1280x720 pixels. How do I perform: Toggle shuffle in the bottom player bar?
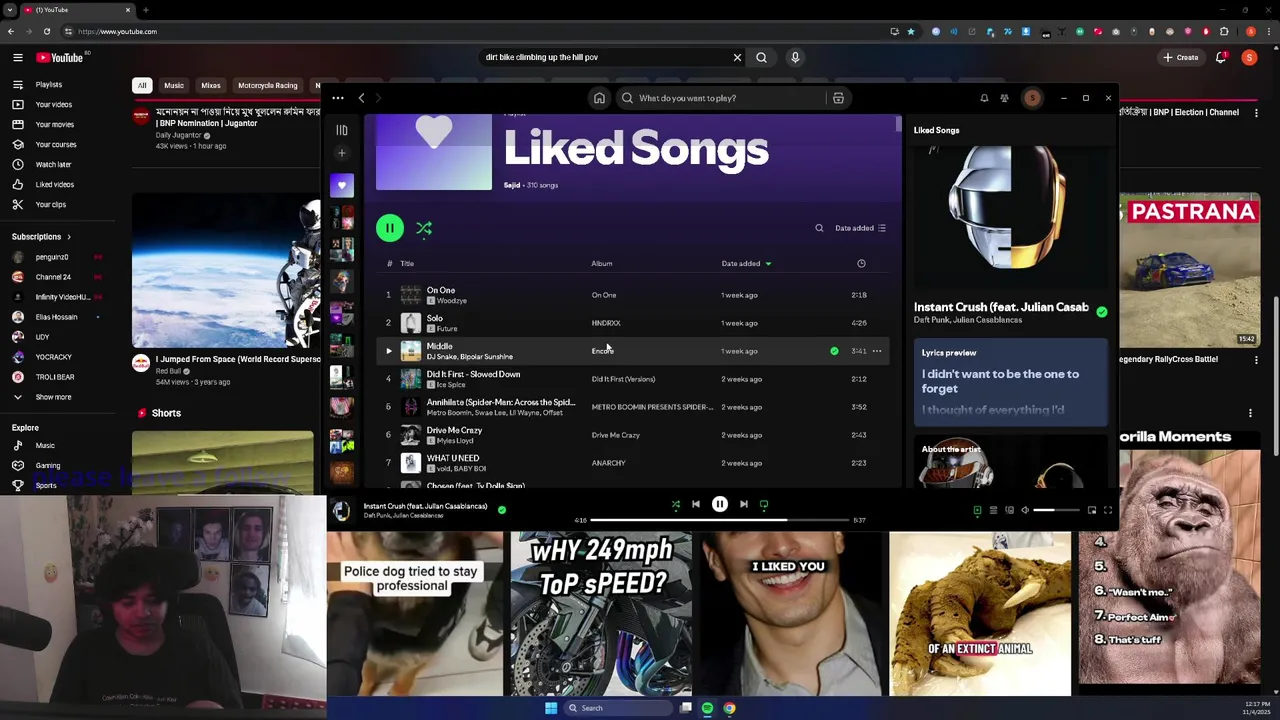675,505
